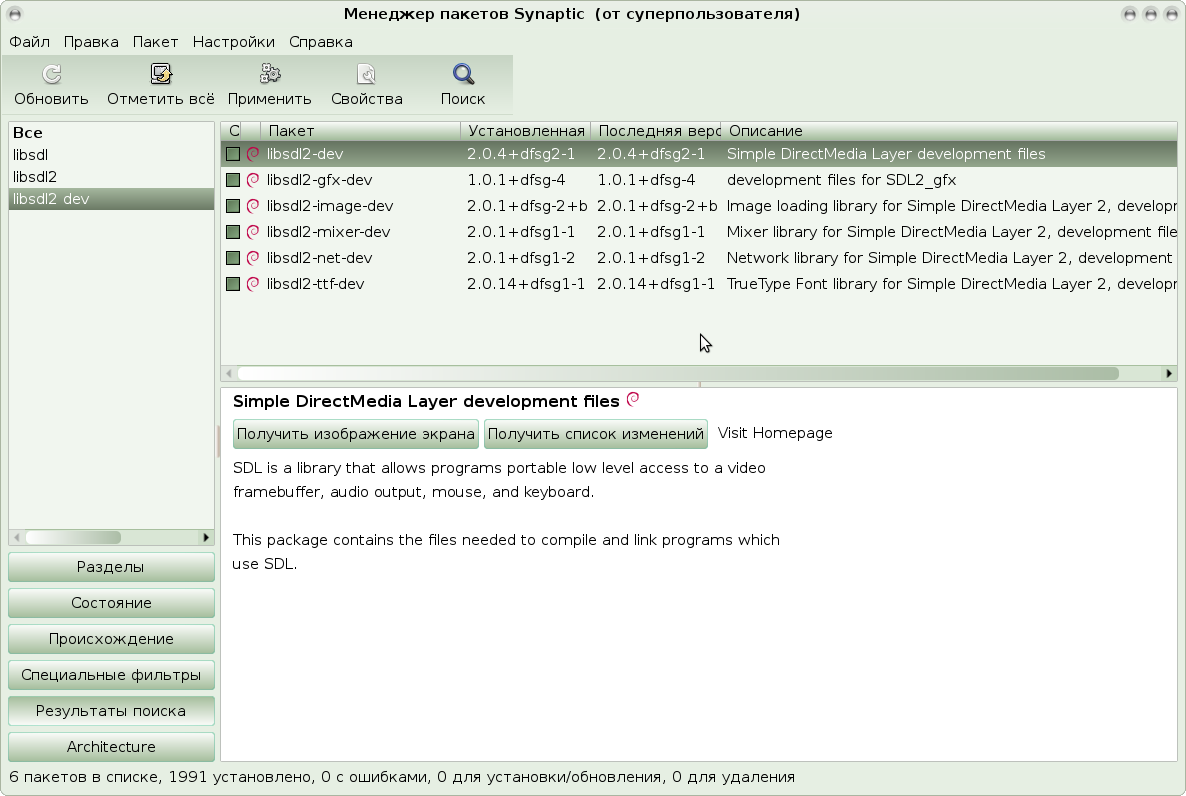
Task: Select libsdl2 search entry
Action: pos(111,176)
